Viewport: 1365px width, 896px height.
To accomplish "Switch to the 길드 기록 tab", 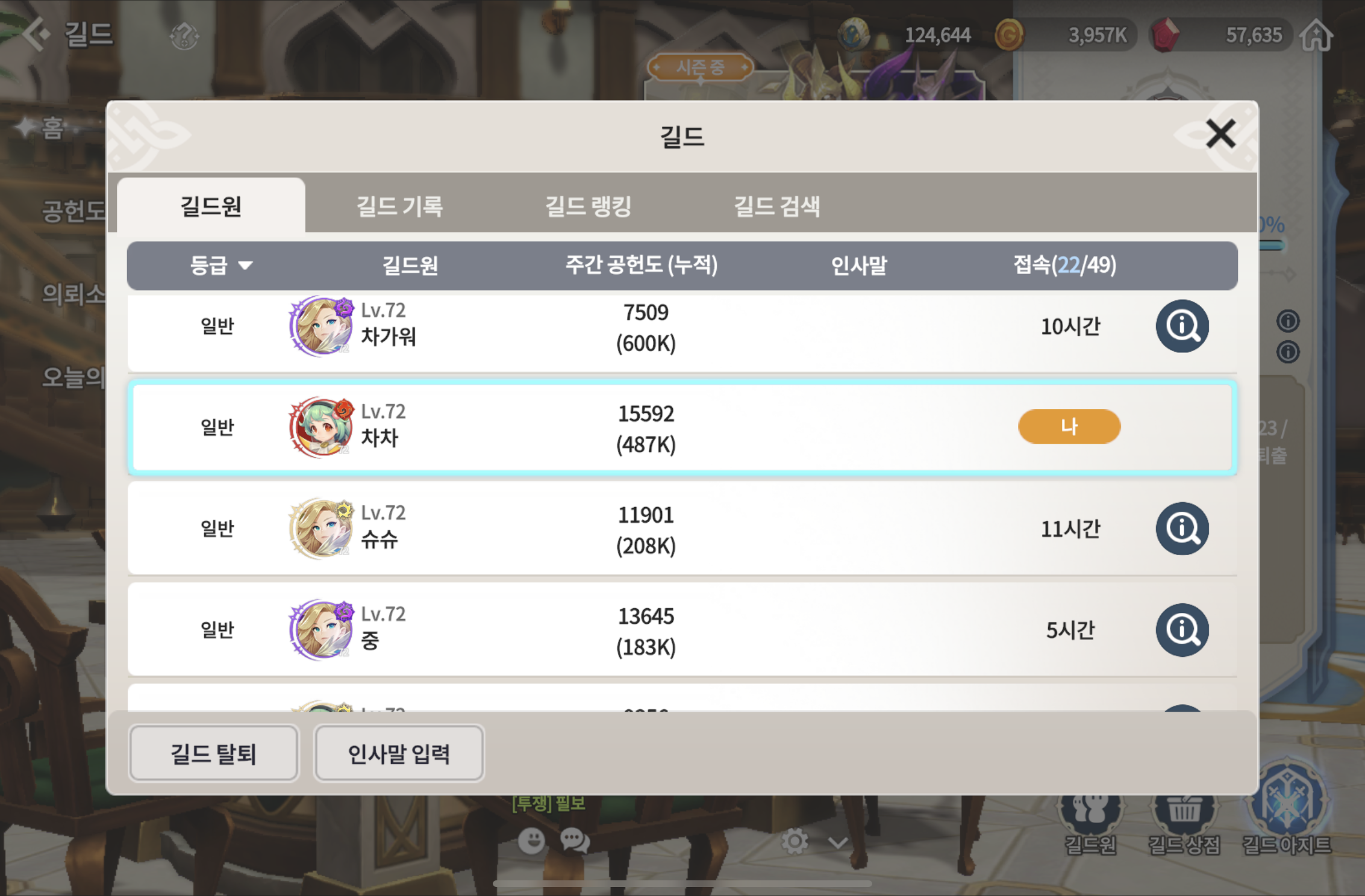I will point(399,206).
